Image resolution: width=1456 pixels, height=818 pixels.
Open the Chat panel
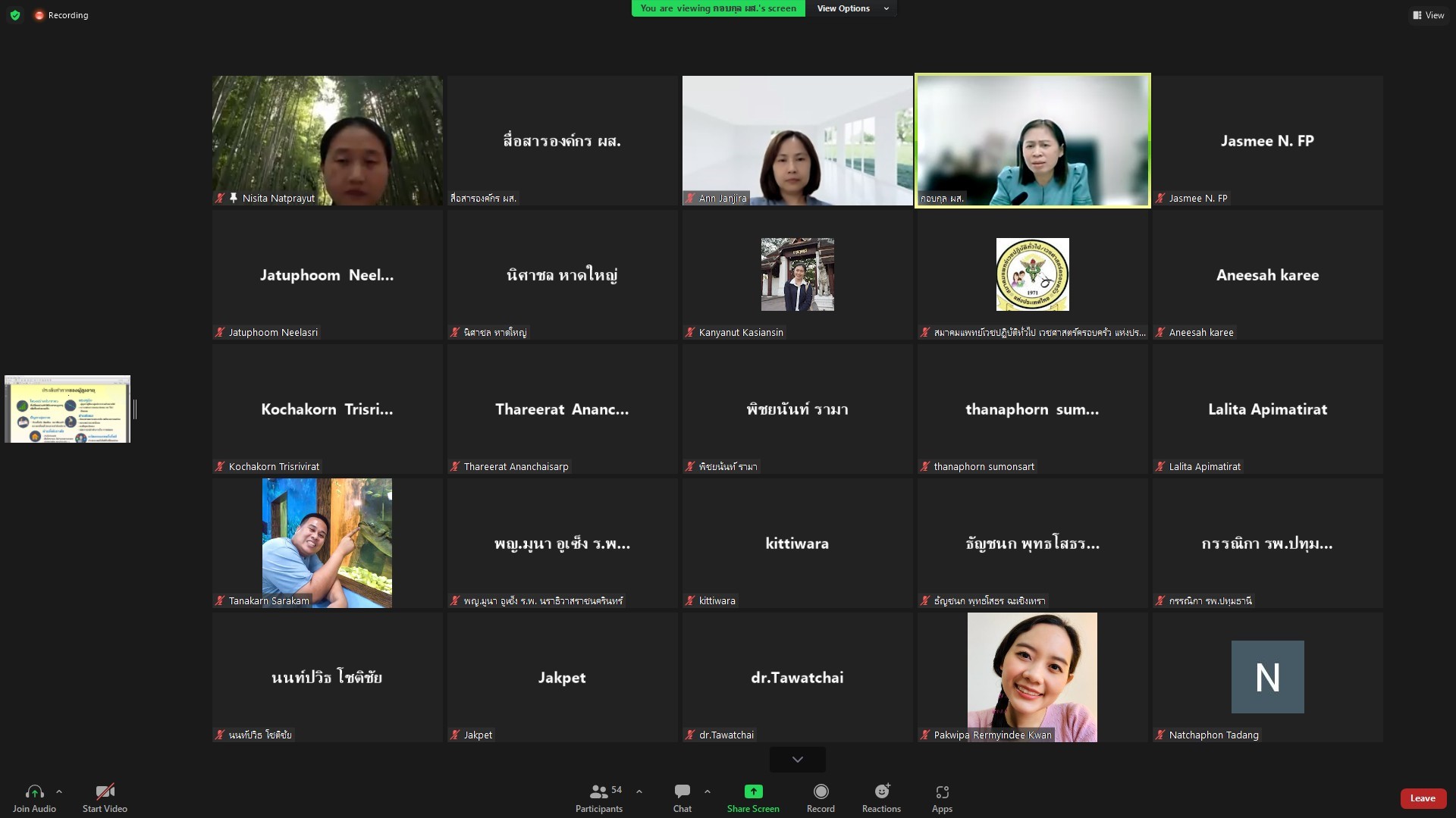pyautogui.click(x=682, y=798)
